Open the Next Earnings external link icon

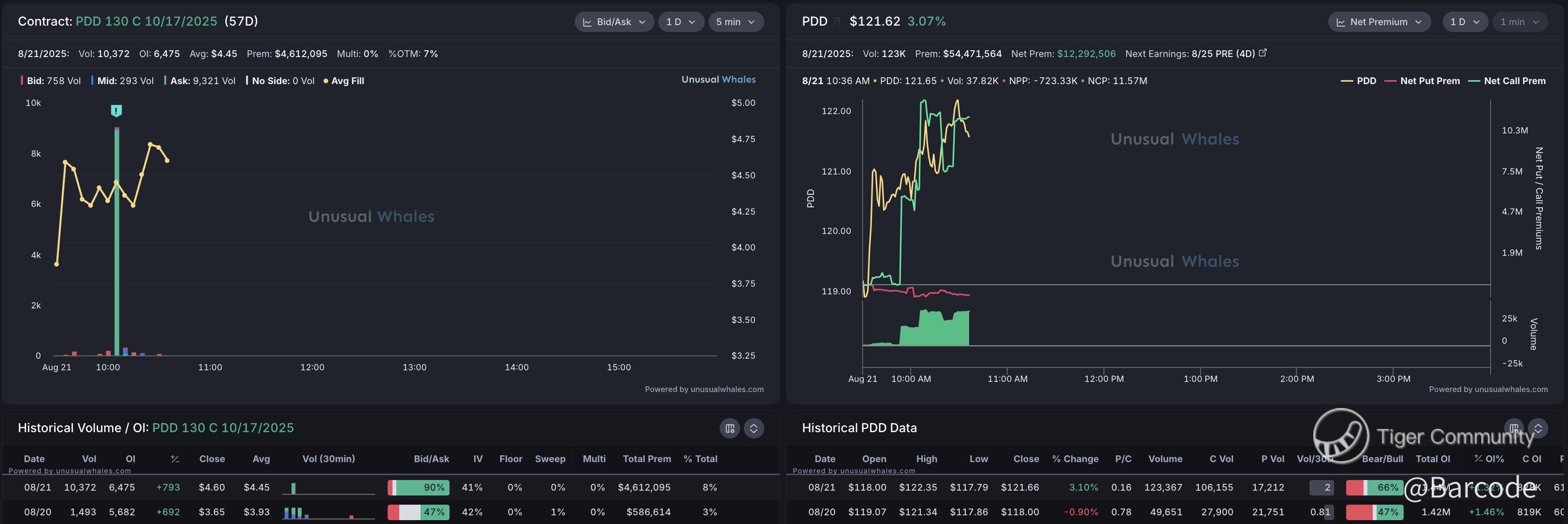[1263, 53]
